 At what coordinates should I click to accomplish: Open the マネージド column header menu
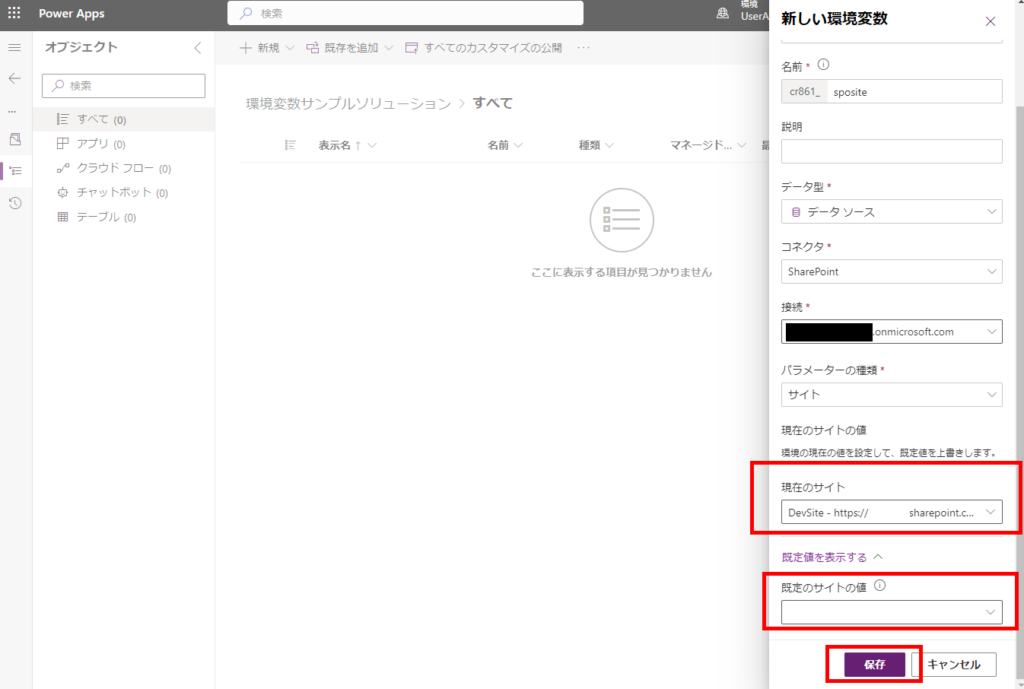(x=707, y=145)
